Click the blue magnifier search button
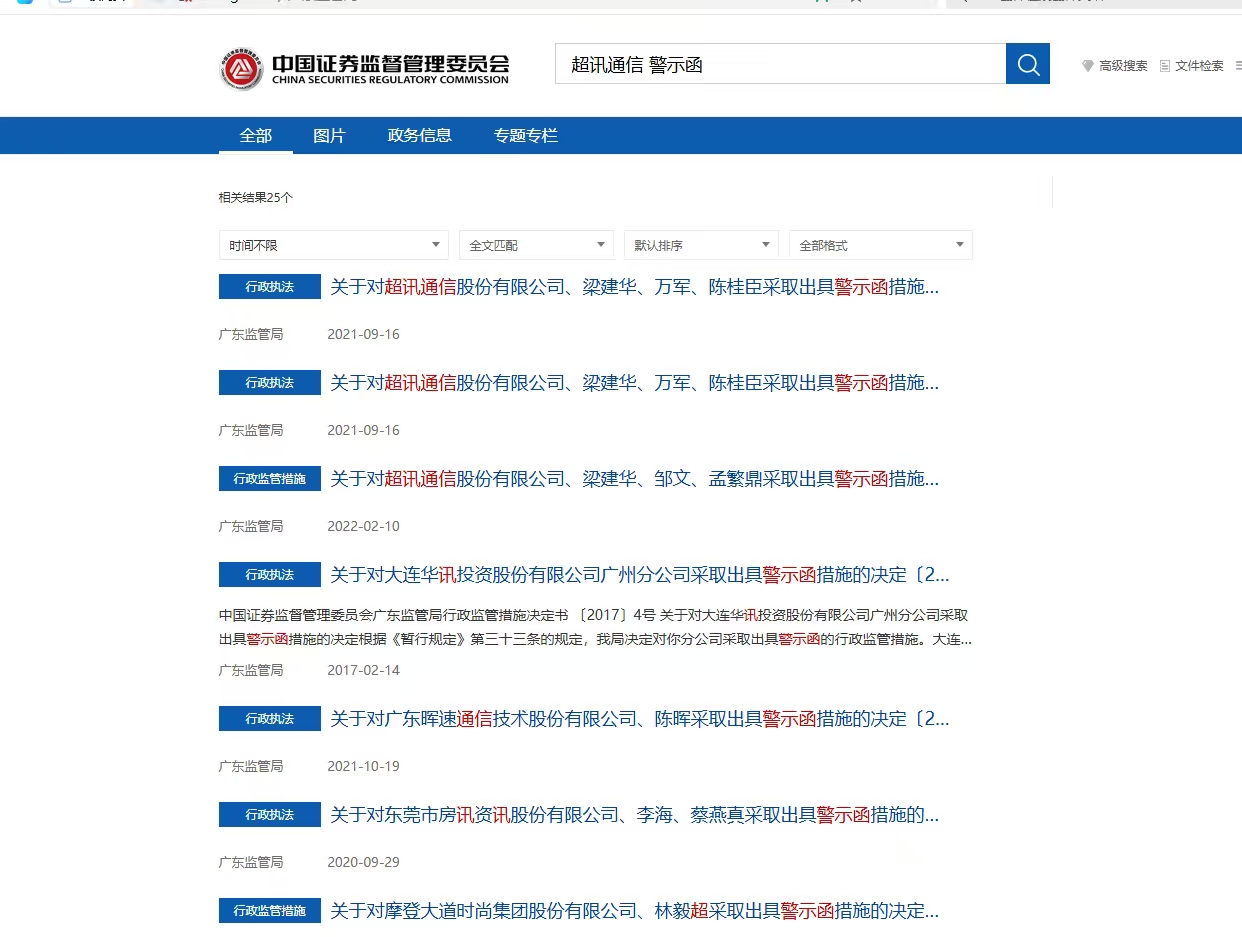Viewport: 1242px width, 937px height. [x=1027, y=64]
